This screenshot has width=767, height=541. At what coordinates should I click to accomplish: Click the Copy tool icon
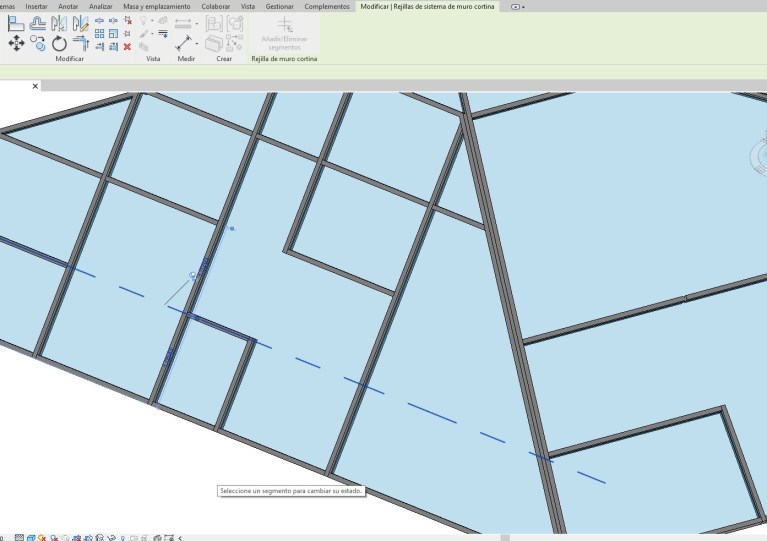(38, 43)
